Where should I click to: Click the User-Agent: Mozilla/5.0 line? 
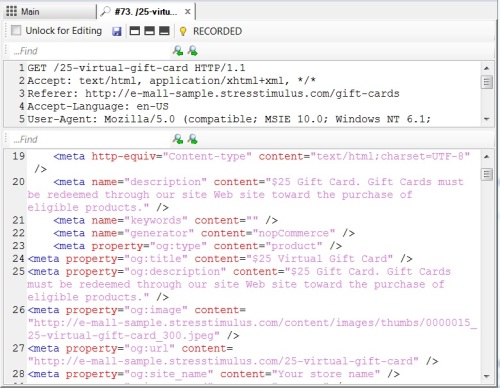tap(229, 119)
